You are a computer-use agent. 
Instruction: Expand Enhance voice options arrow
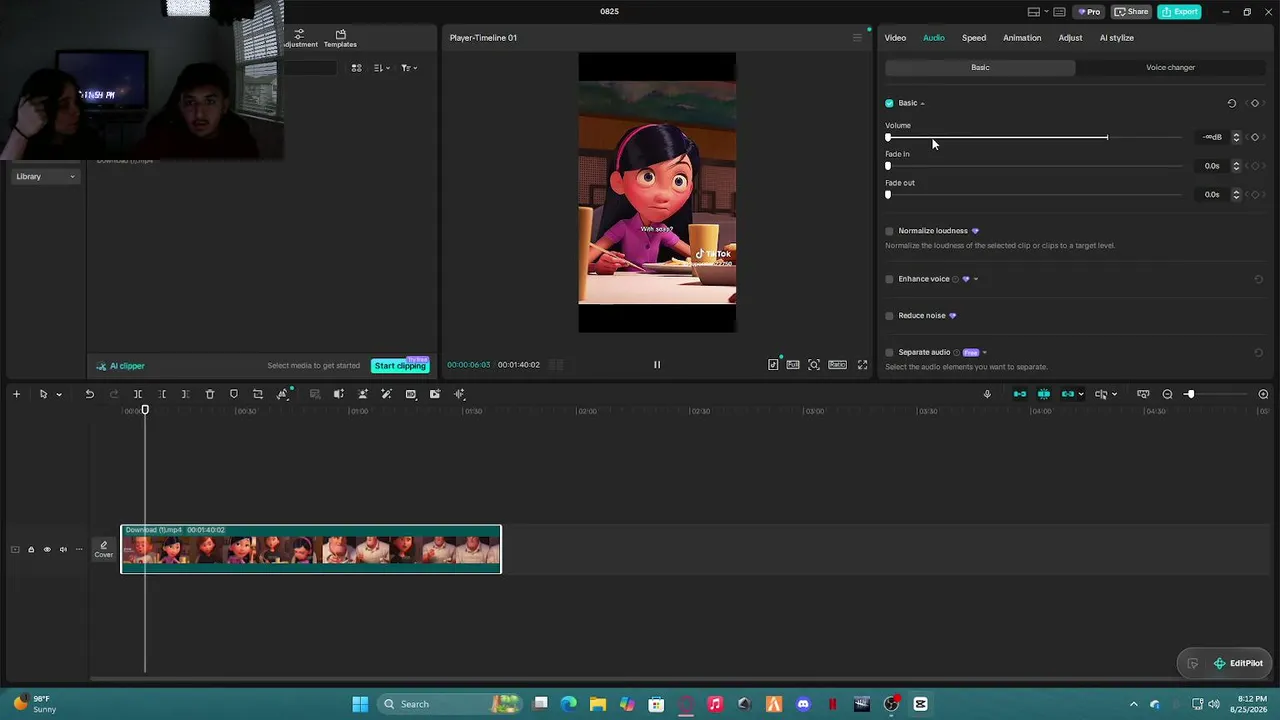976,279
